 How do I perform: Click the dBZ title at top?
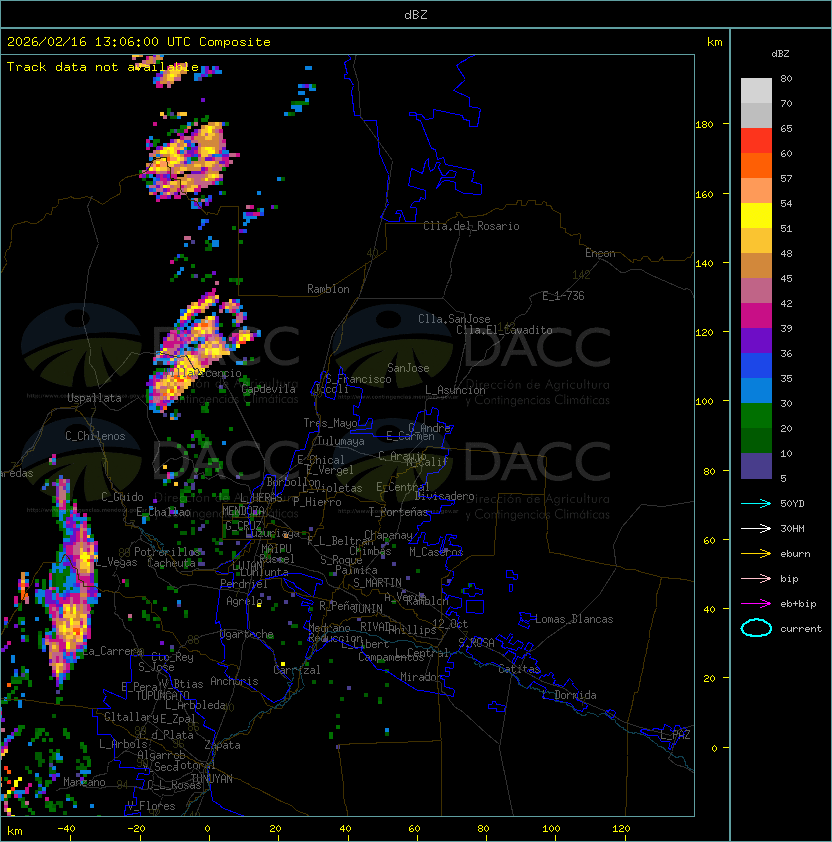[415, 14]
